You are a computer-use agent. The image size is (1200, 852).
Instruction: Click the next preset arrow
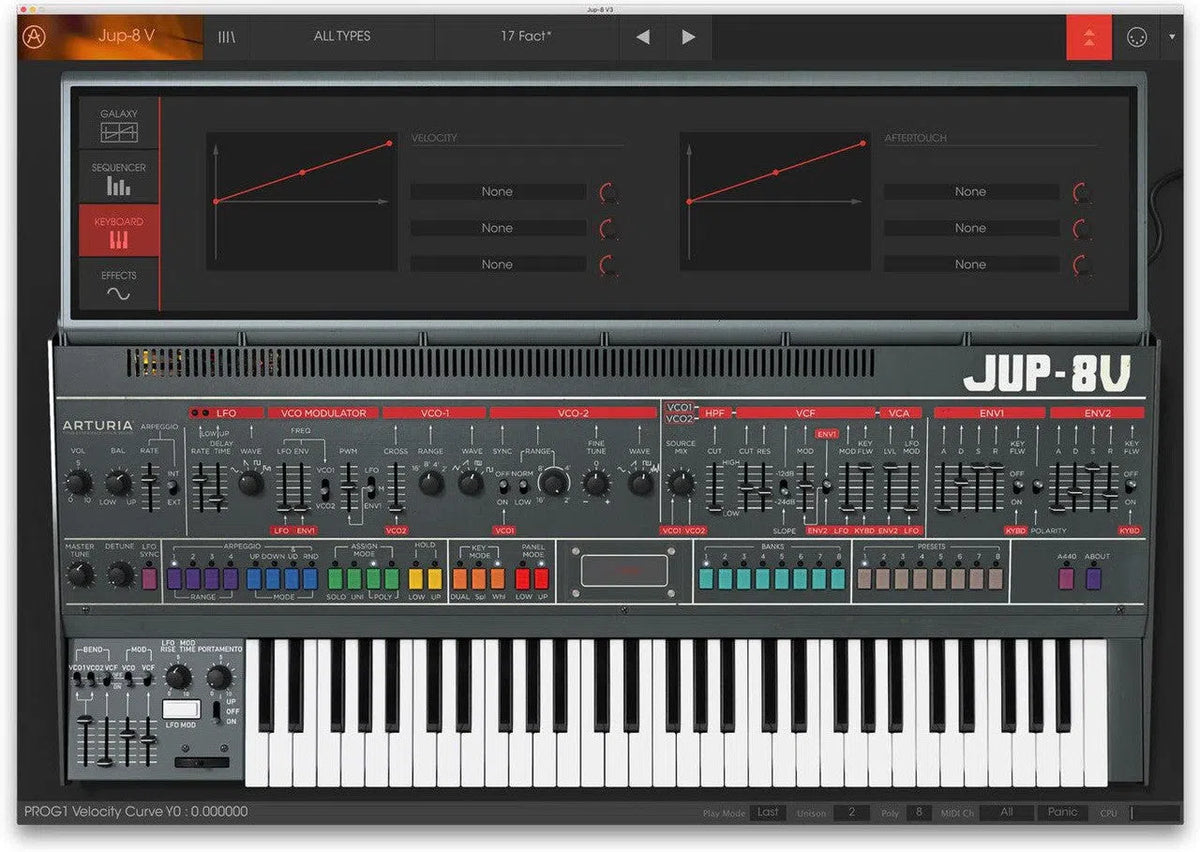tap(687, 37)
